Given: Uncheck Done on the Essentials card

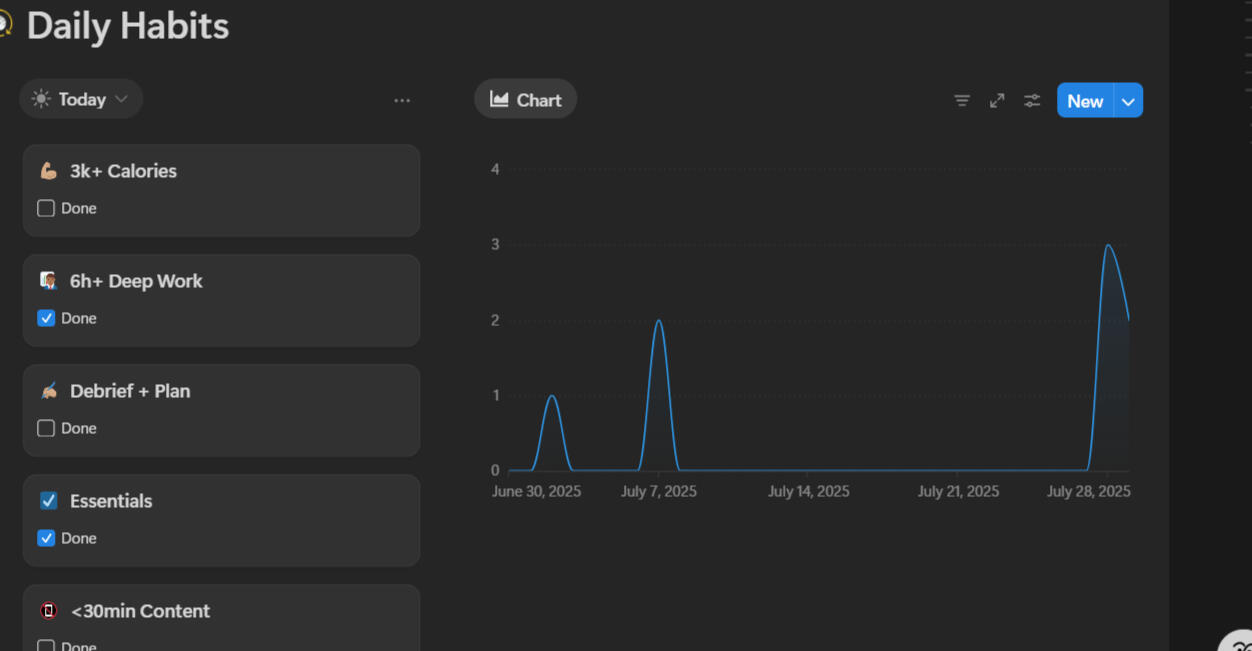Looking at the screenshot, I should (x=46, y=538).
